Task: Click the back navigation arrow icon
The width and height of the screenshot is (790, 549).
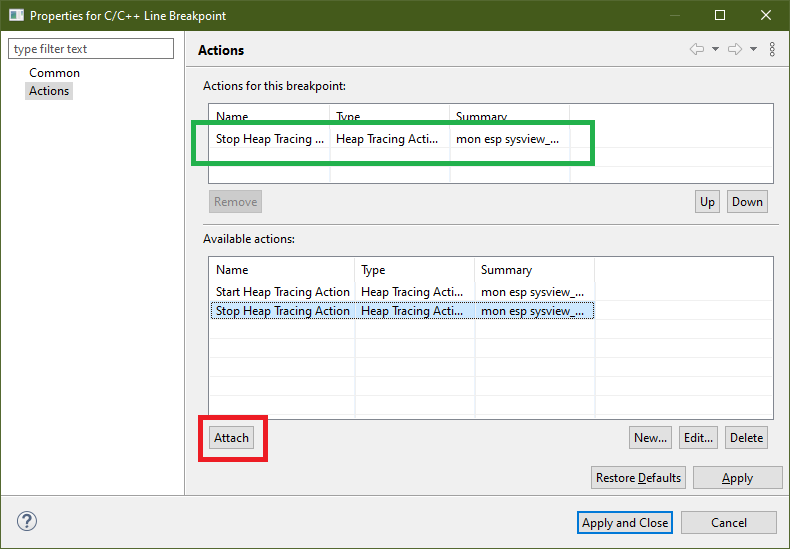Action: (697, 50)
